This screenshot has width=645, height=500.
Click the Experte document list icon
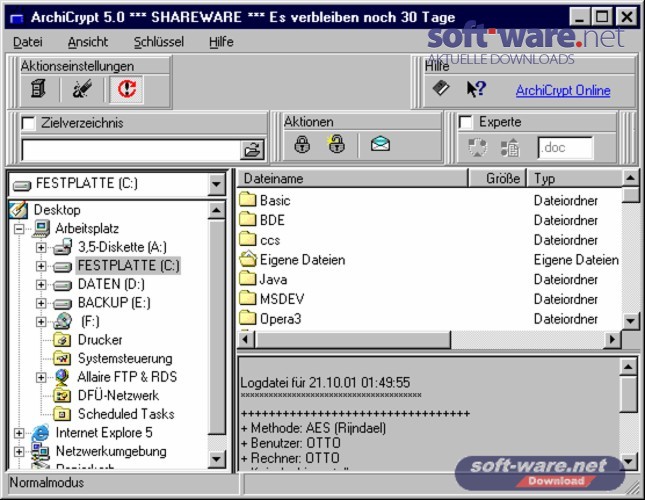tap(510, 148)
